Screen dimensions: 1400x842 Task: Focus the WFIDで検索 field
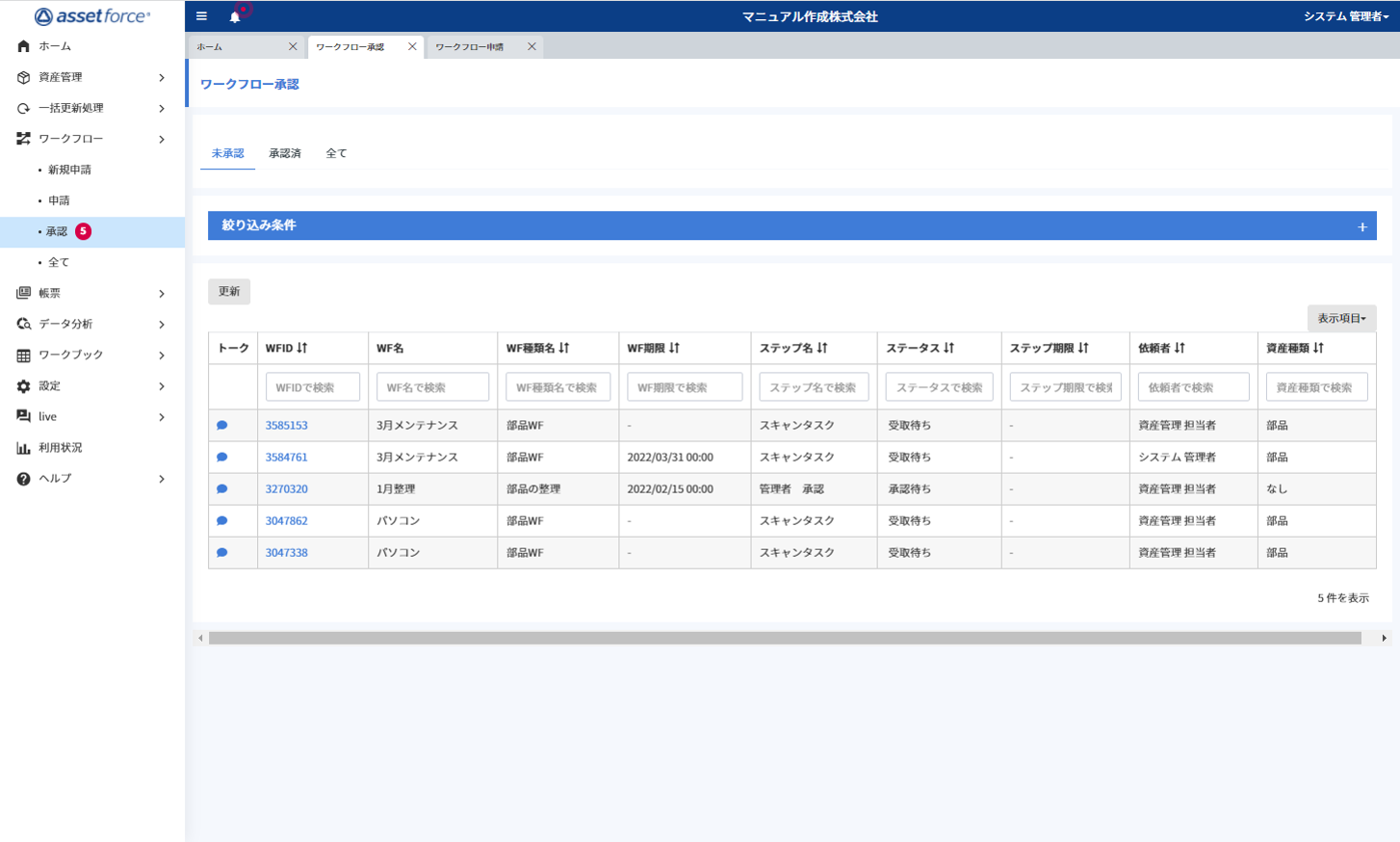point(313,387)
